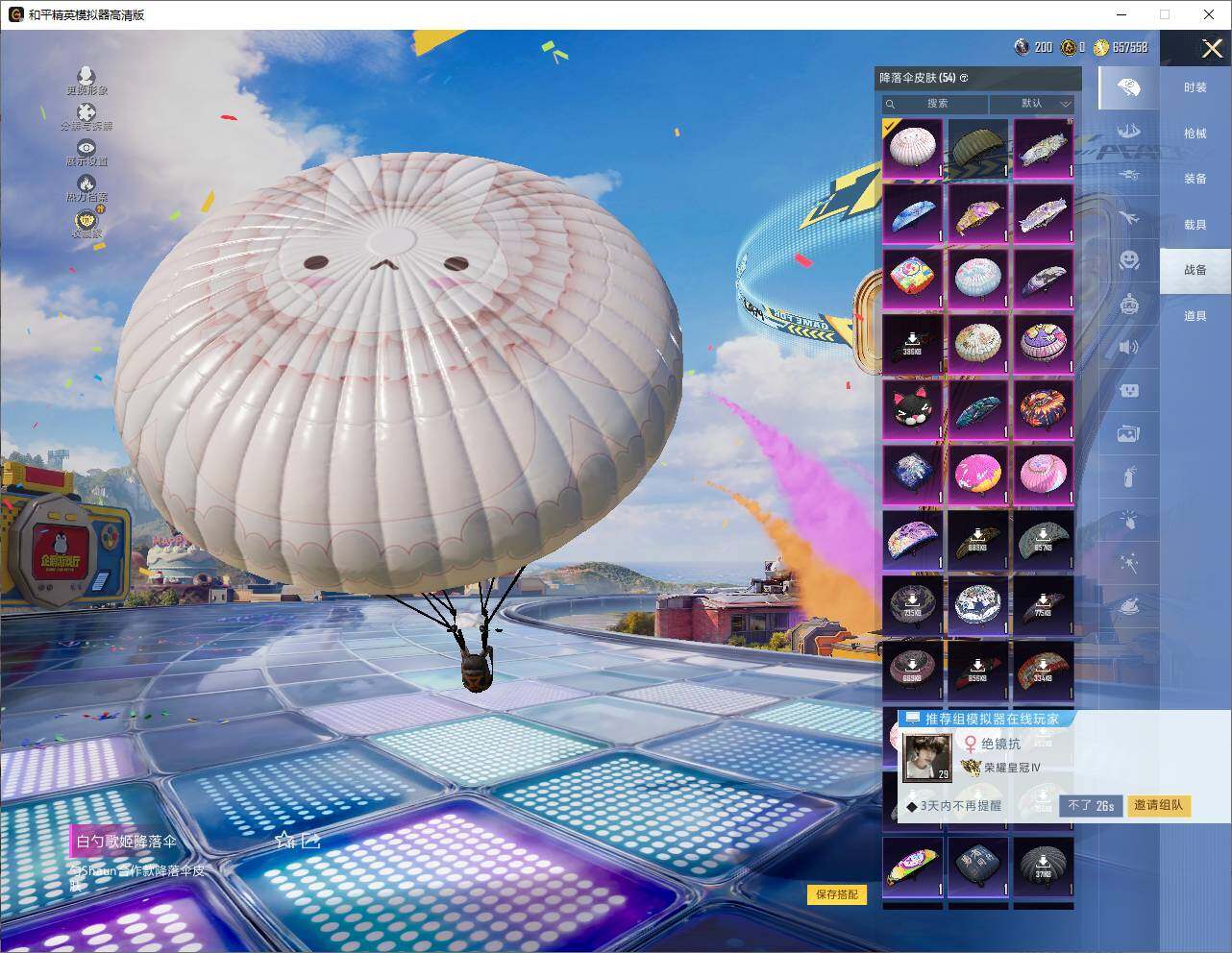
Task: Download the 386KB parachute skin
Action: pos(913,343)
